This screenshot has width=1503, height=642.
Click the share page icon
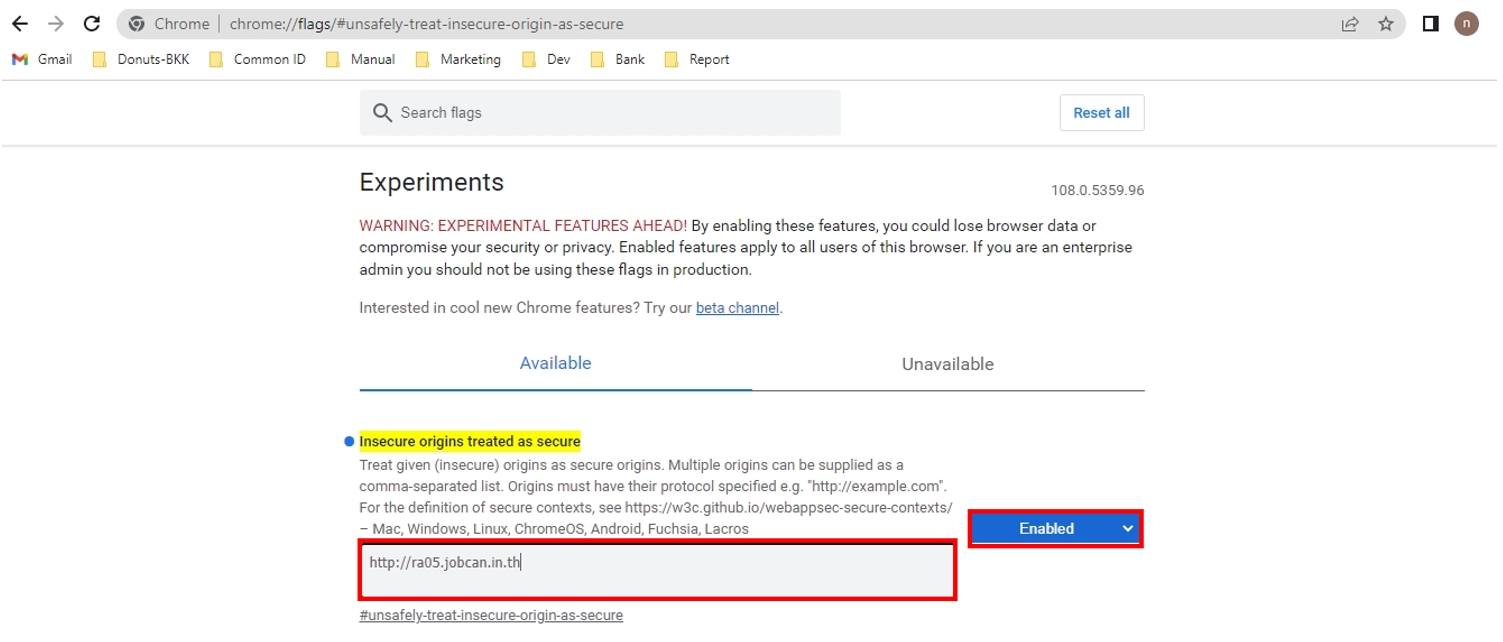click(1350, 24)
